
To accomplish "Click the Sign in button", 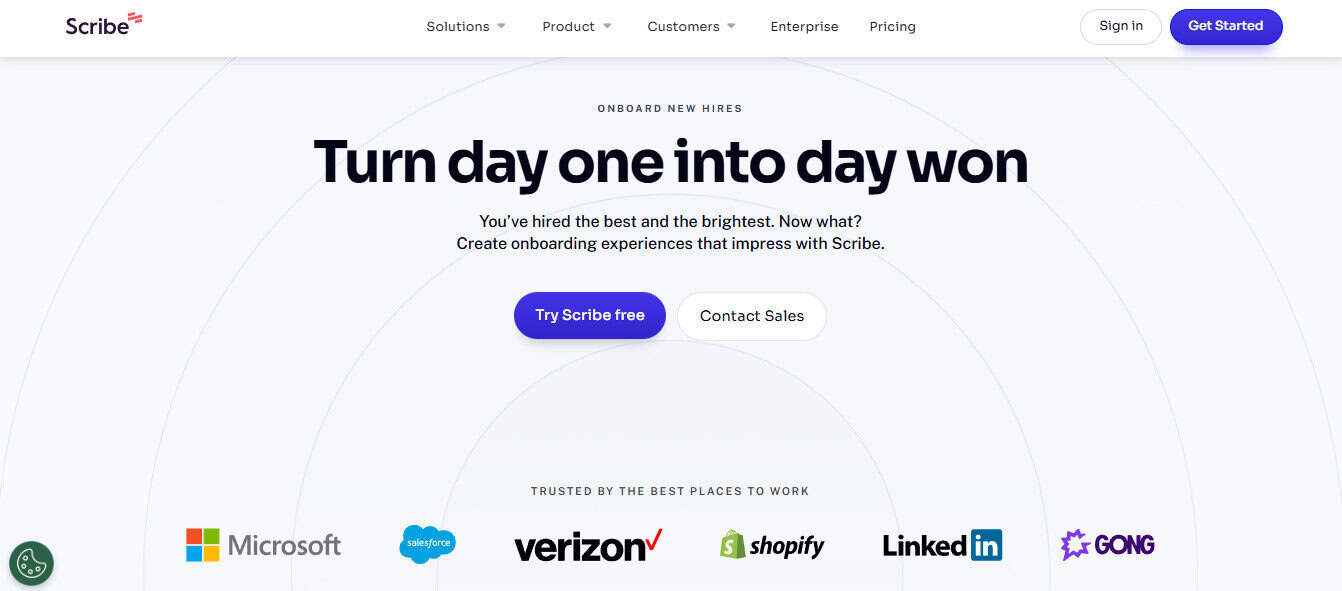I will 1121,26.
